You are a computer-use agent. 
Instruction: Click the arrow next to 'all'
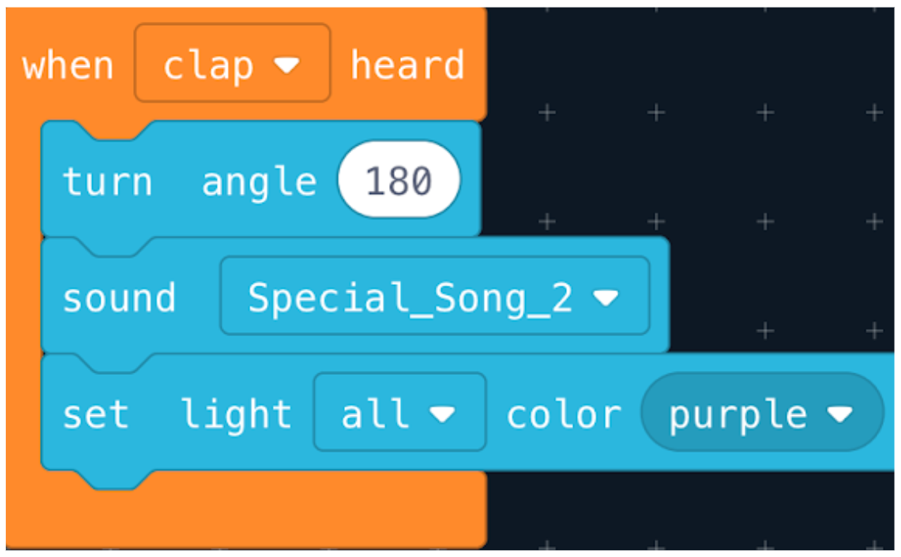tap(442, 414)
